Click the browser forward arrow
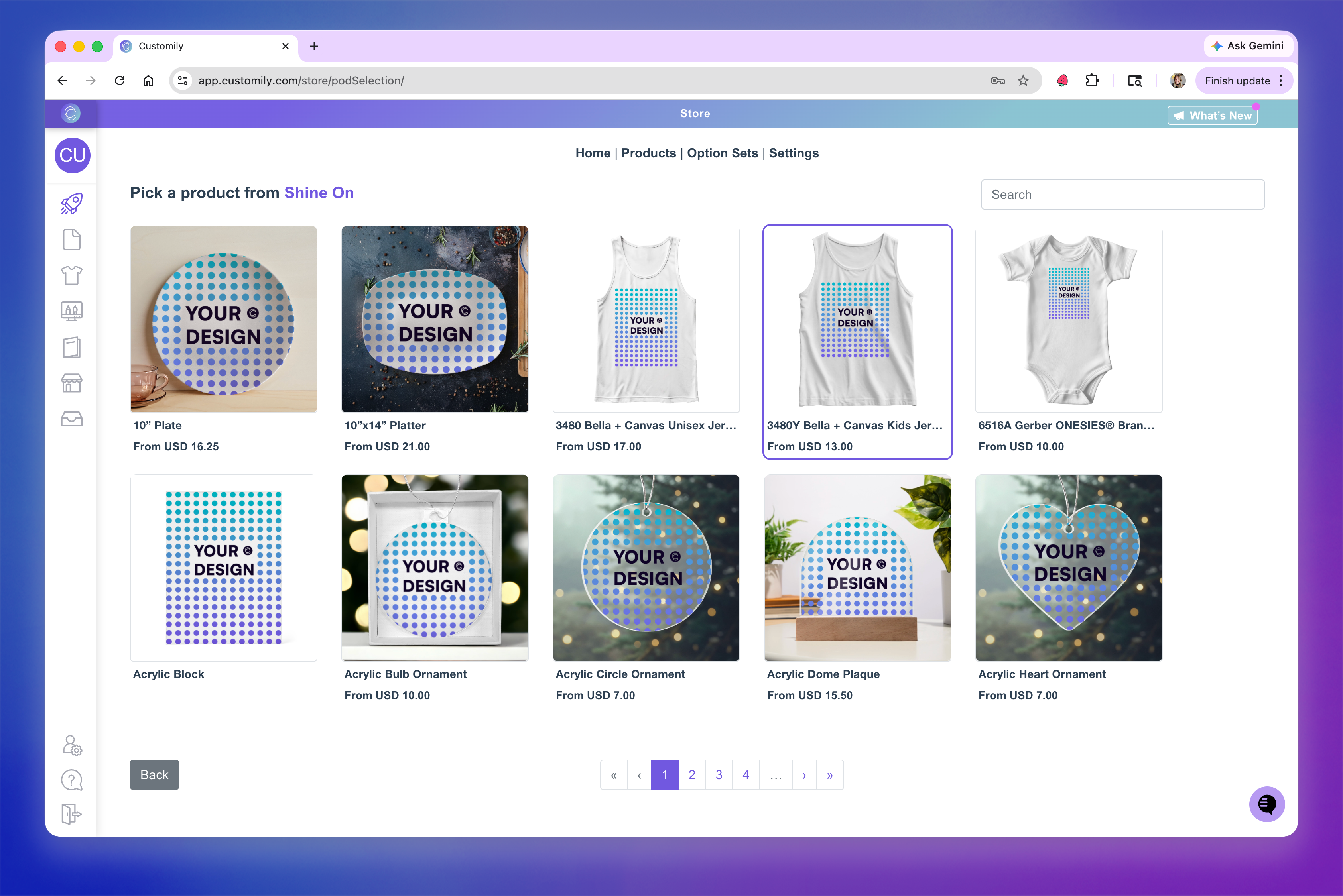The height and width of the screenshot is (896, 1343). (91, 81)
